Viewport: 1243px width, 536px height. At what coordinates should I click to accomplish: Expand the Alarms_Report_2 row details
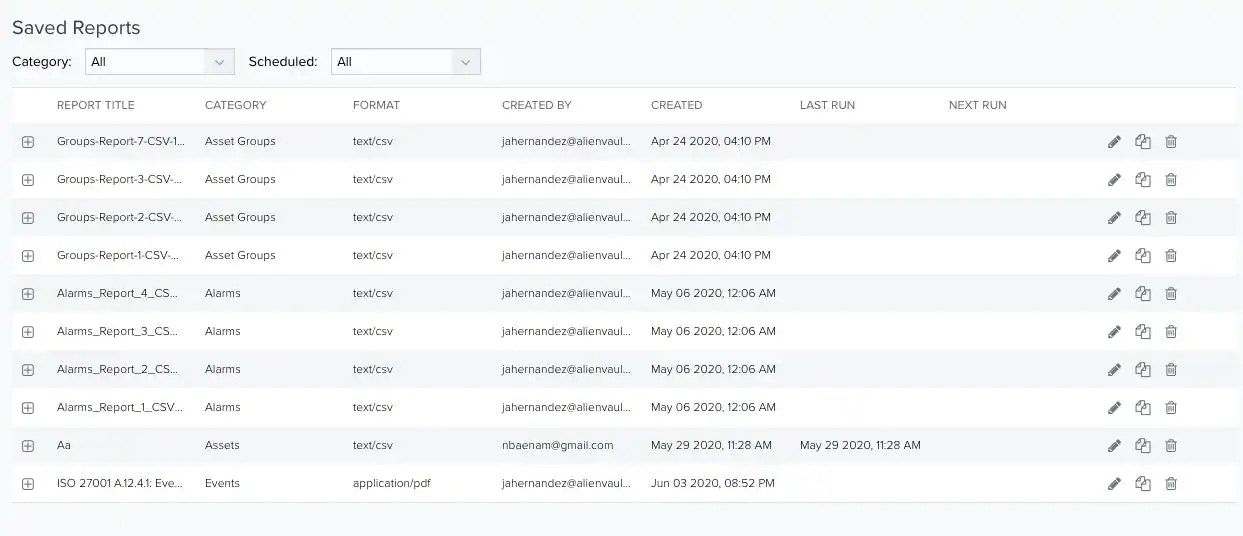pos(28,370)
